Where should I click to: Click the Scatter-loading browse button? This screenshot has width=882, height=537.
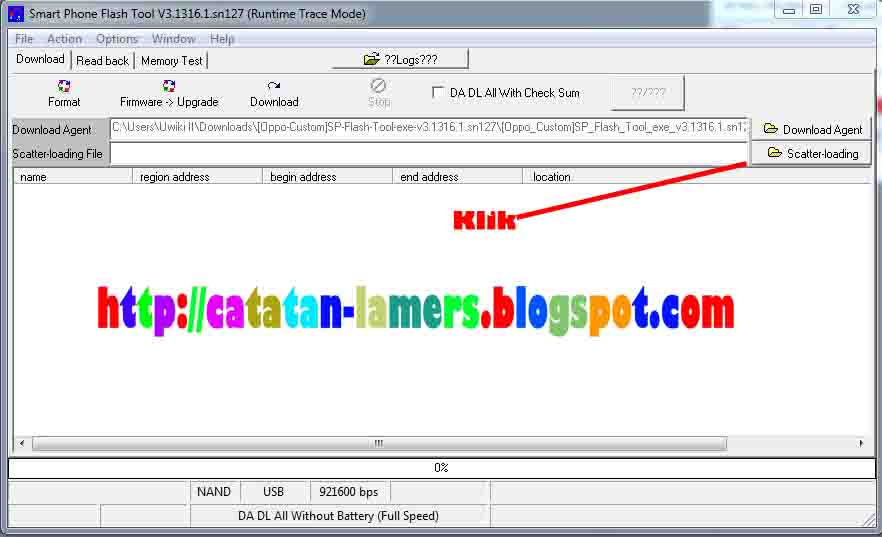(x=812, y=153)
